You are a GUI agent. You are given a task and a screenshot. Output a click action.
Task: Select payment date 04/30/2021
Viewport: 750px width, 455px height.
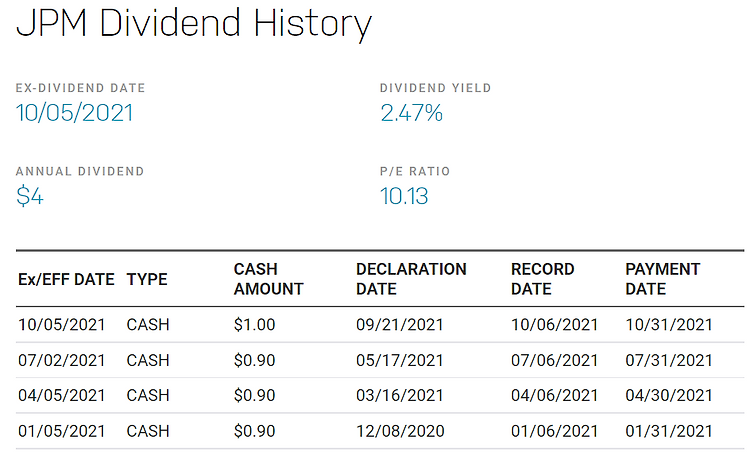click(669, 396)
